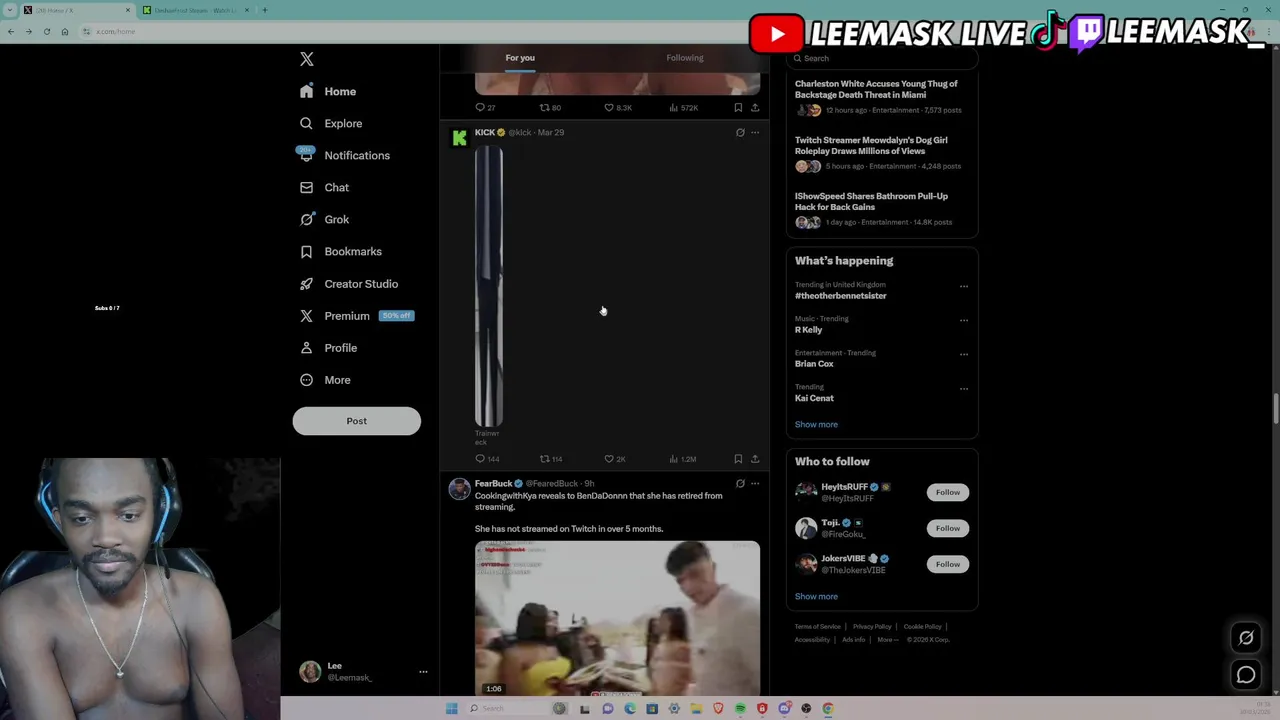
Task: Open Spotify from the taskbar
Action: pyautogui.click(x=740, y=708)
